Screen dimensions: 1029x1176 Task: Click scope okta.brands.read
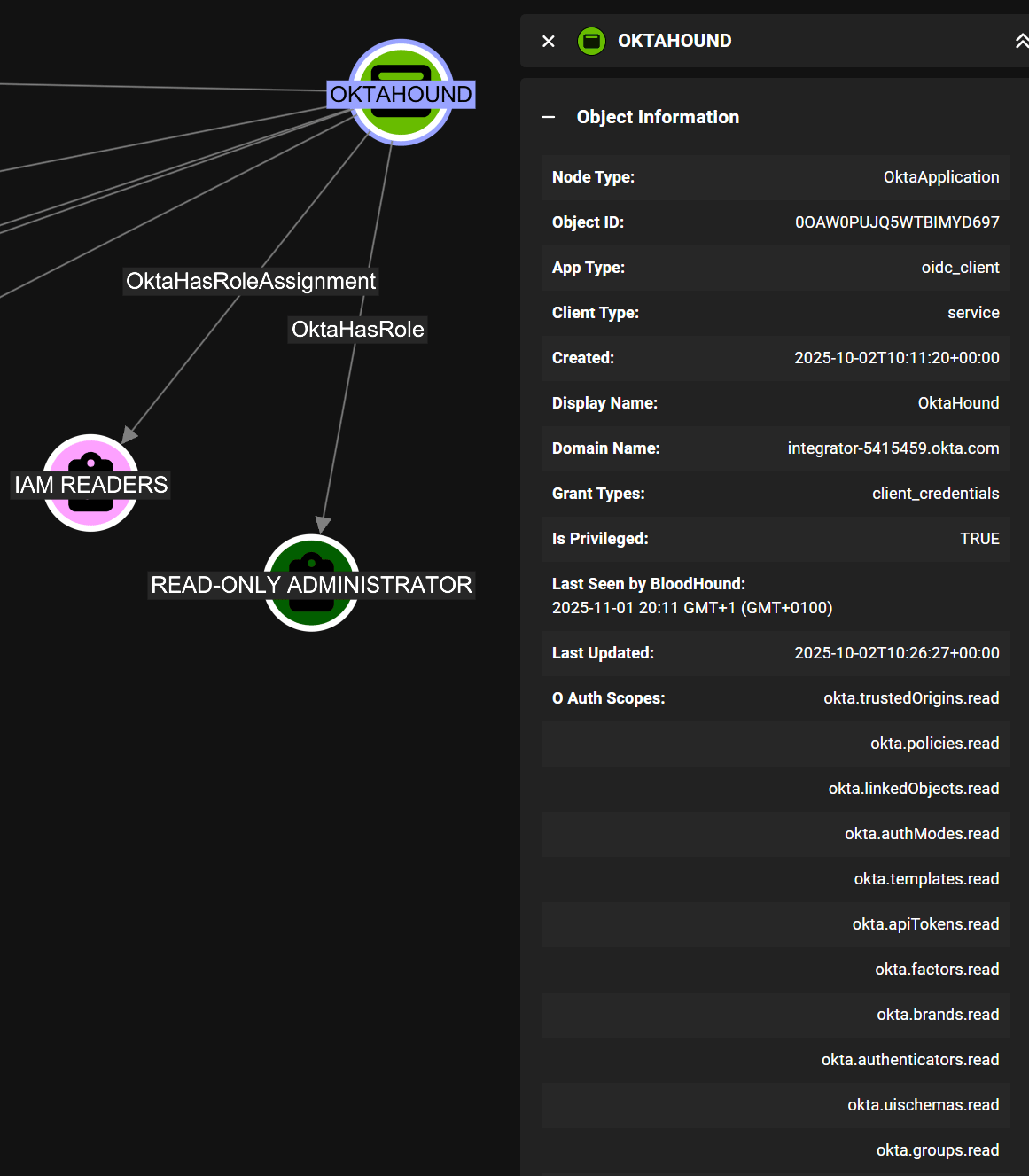938,1015
